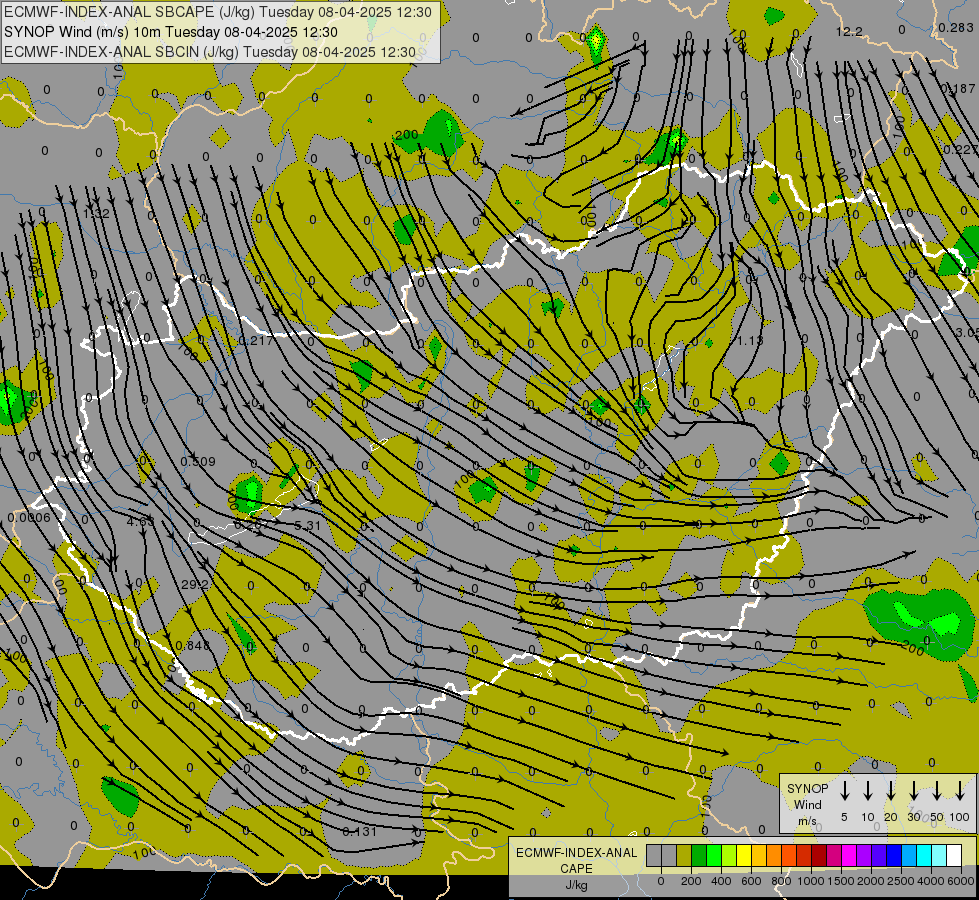Select the sky blue swatch left of 4000 tick
Viewport: 979px width, 900px height.
click(x=909, y=856)
